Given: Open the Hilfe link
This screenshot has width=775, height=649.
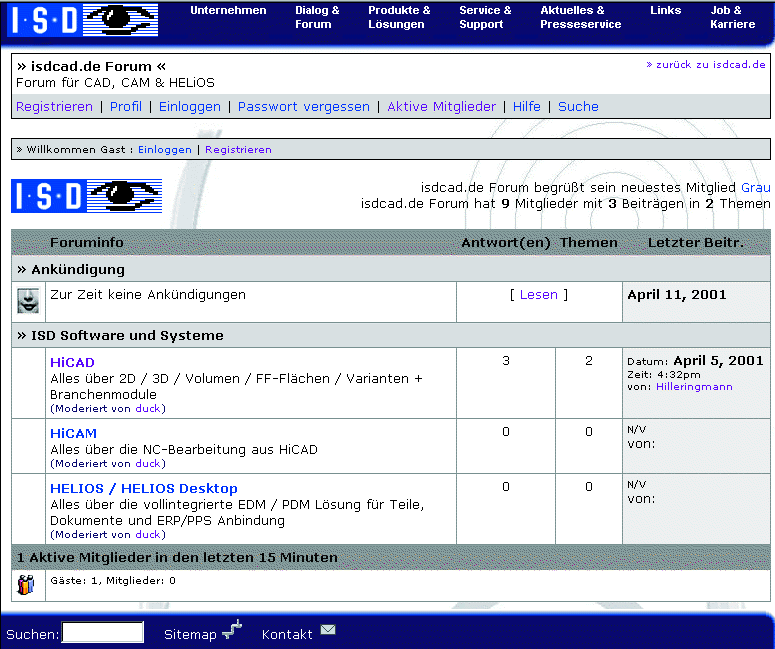Looking at the screenshot, I should click(x=527, y=107).
